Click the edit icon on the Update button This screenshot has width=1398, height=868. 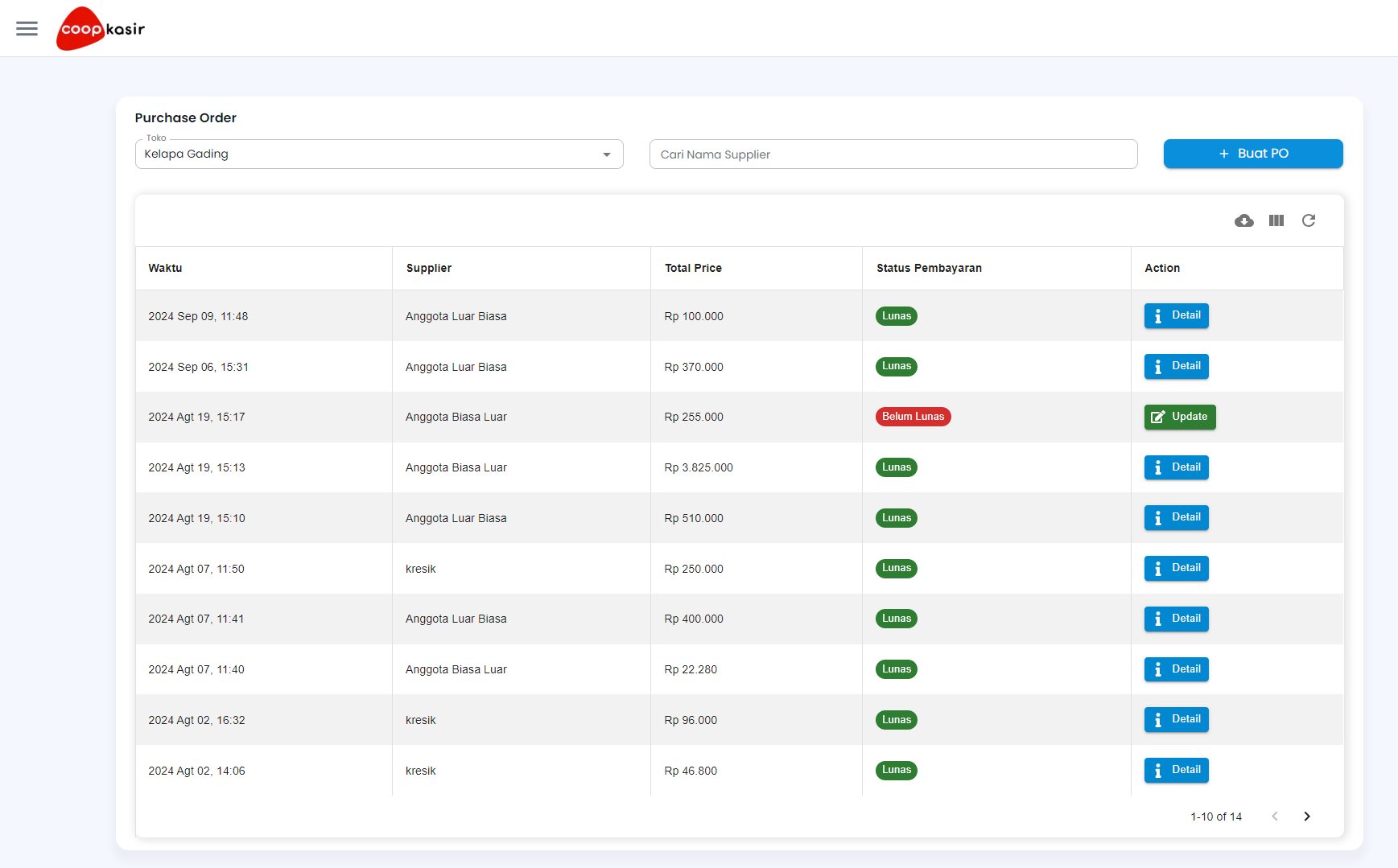(1159, 417)
